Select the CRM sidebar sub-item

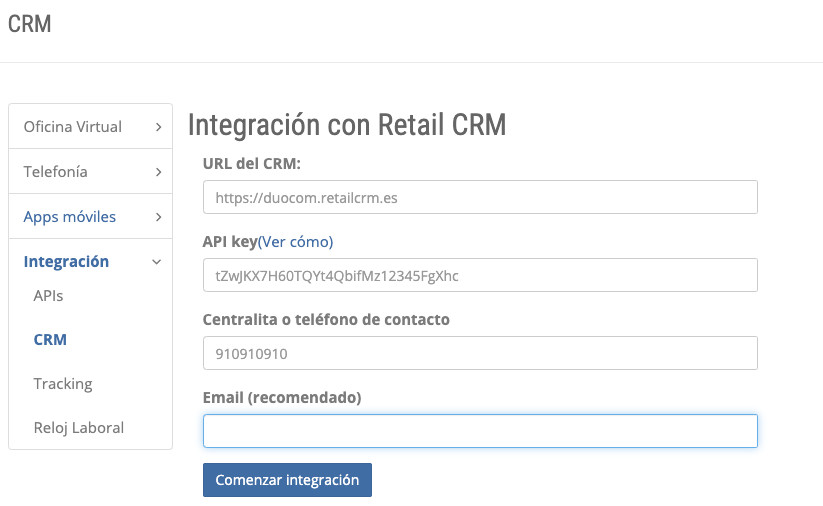tap(50, 340)
